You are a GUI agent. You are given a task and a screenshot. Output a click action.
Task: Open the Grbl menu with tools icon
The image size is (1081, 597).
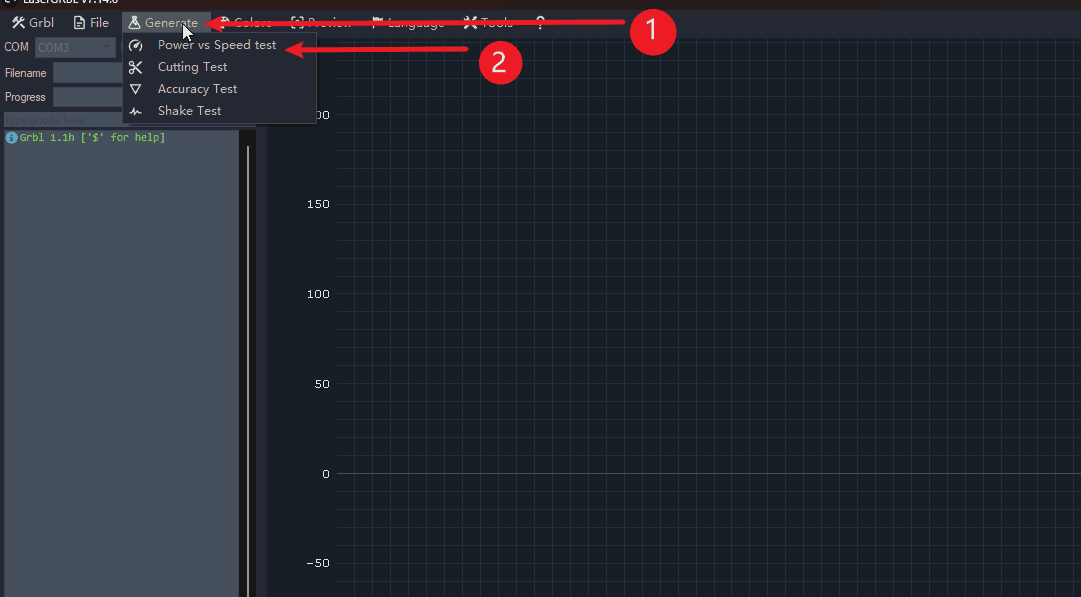(x=33, y=23)
